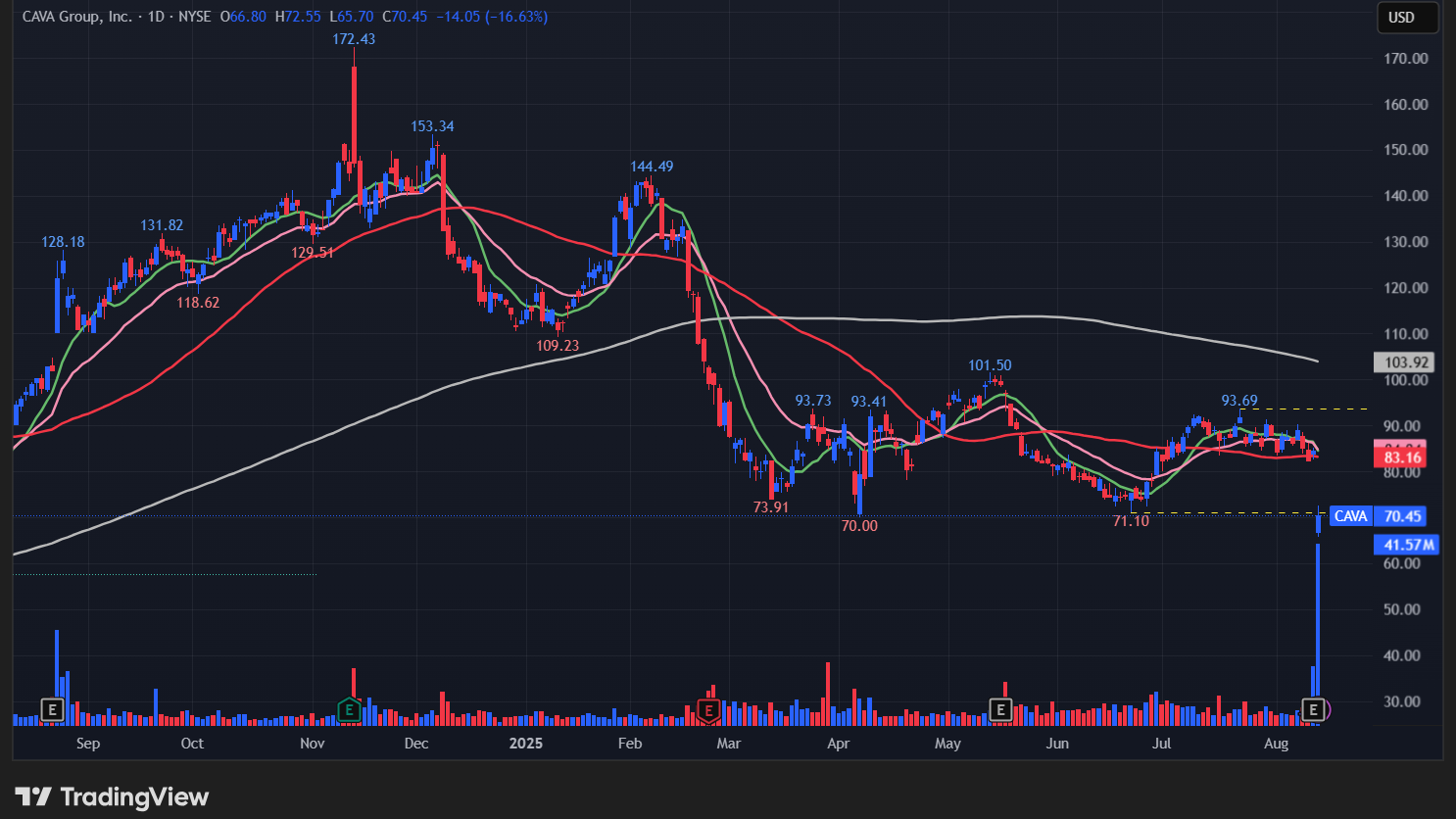
Task: Click the 129.51 pivot low label
Action: (x=313, y=253)
